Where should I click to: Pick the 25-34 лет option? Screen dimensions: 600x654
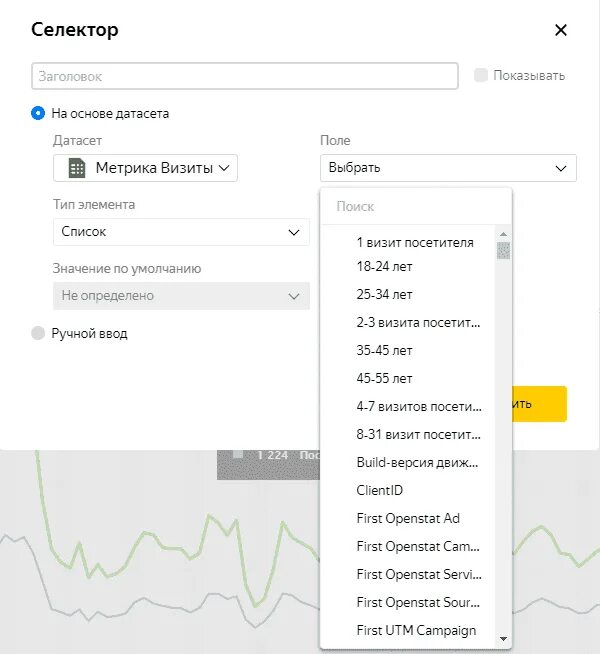[385, 295]
